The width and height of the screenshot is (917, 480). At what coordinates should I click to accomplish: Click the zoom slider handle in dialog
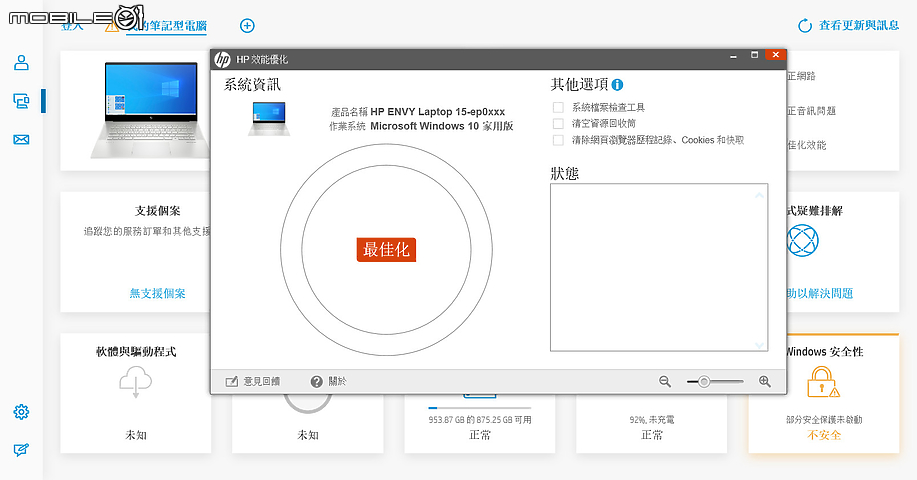pos(704,382)
